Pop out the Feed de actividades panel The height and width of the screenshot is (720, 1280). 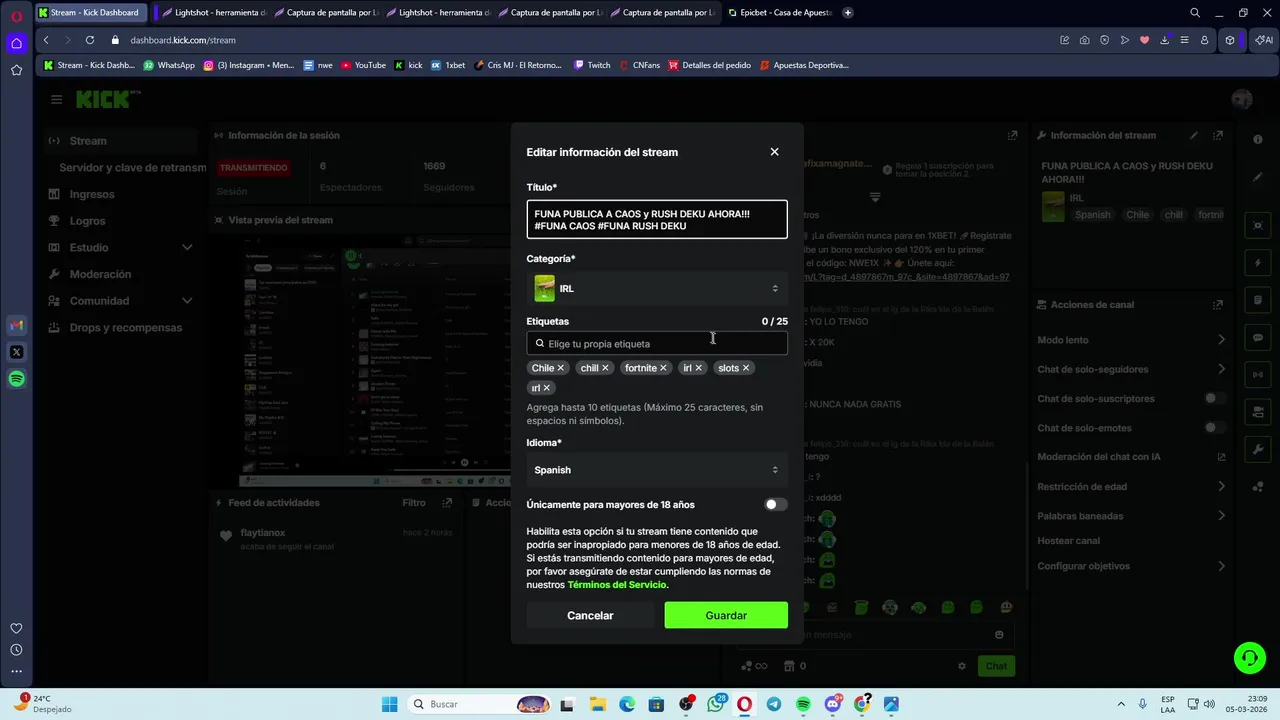[x=448, y=503]
